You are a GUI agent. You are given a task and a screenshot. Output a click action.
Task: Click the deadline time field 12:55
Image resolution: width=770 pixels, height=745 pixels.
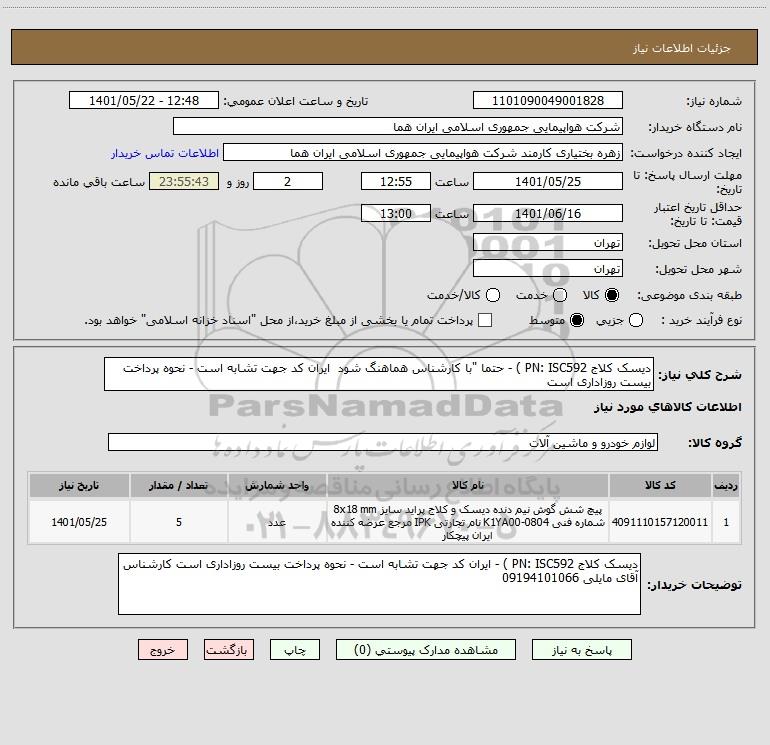tap(396, 181)
